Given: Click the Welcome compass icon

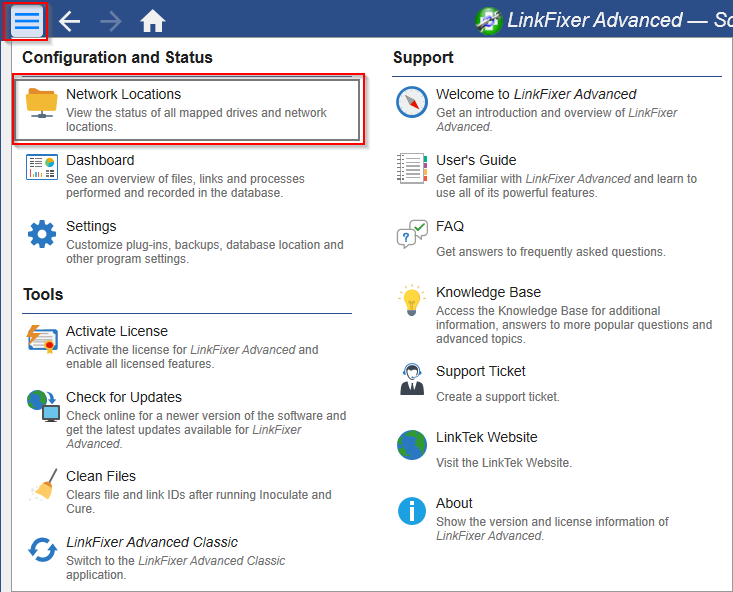Looking at the screenshot, I should tap(411, 102).
